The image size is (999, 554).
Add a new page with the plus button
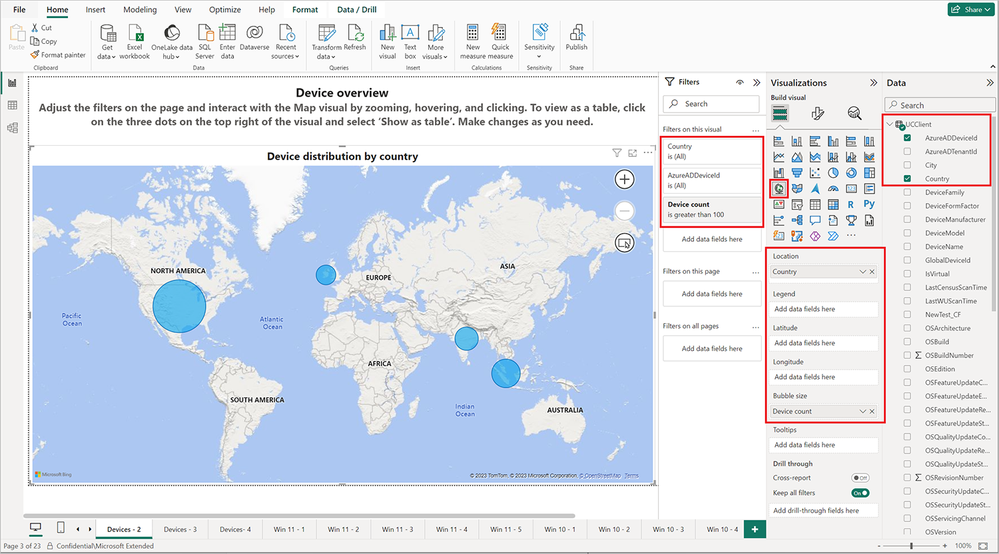click(x=755, y=528)
